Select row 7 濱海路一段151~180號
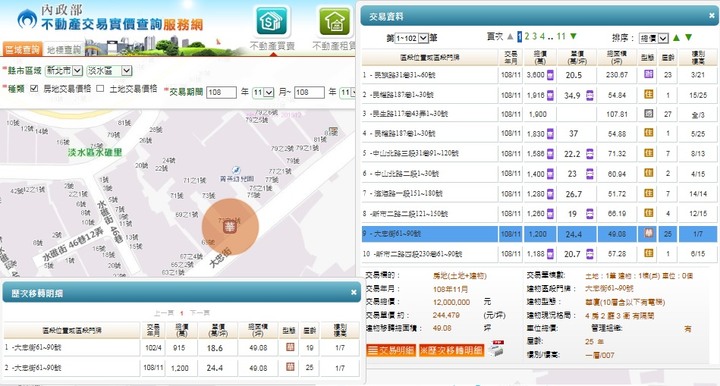The width and height of the screenshot is (720, 386). point(540,194)
